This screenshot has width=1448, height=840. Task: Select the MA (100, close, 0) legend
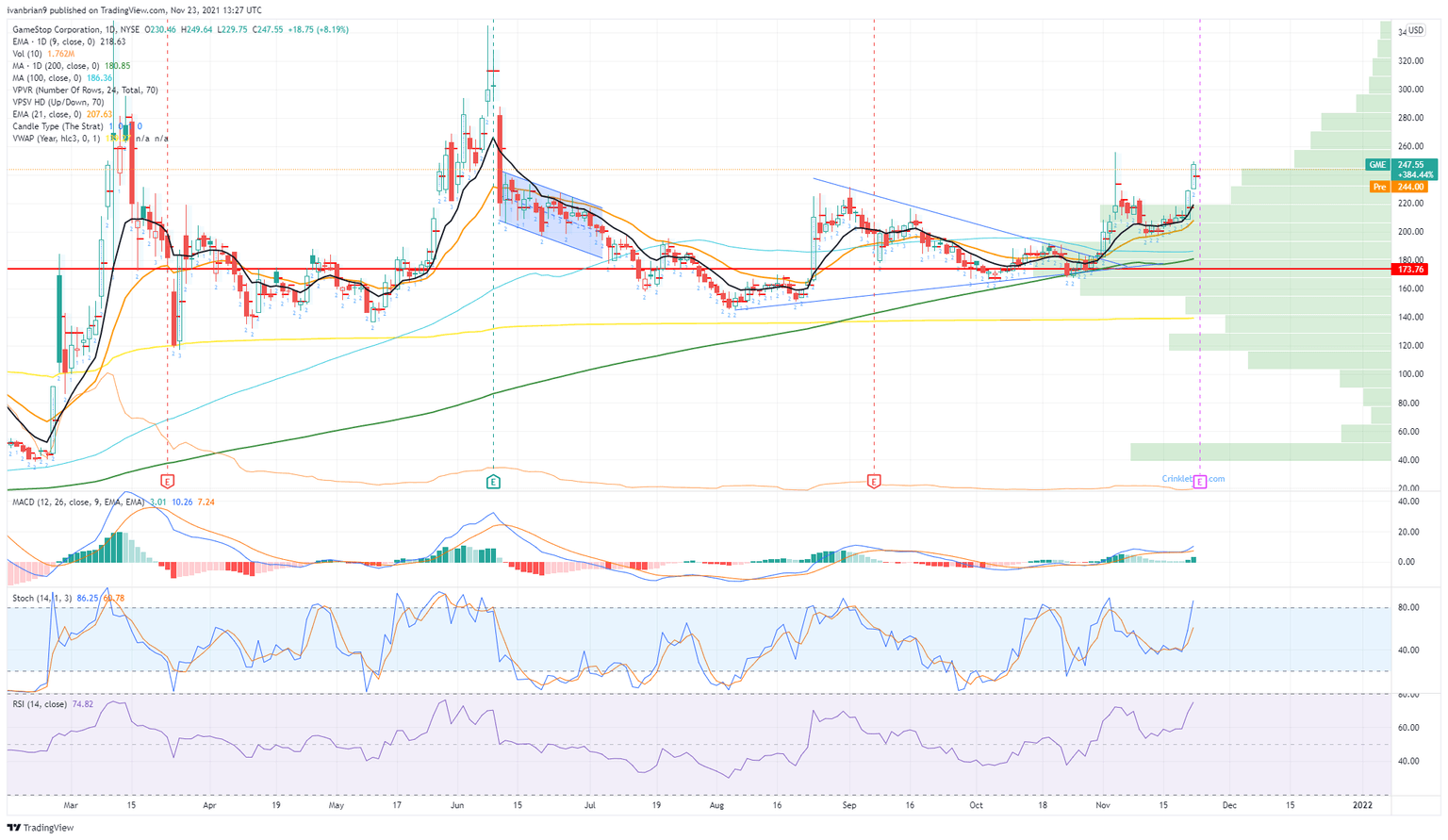[x=62, y=78]
